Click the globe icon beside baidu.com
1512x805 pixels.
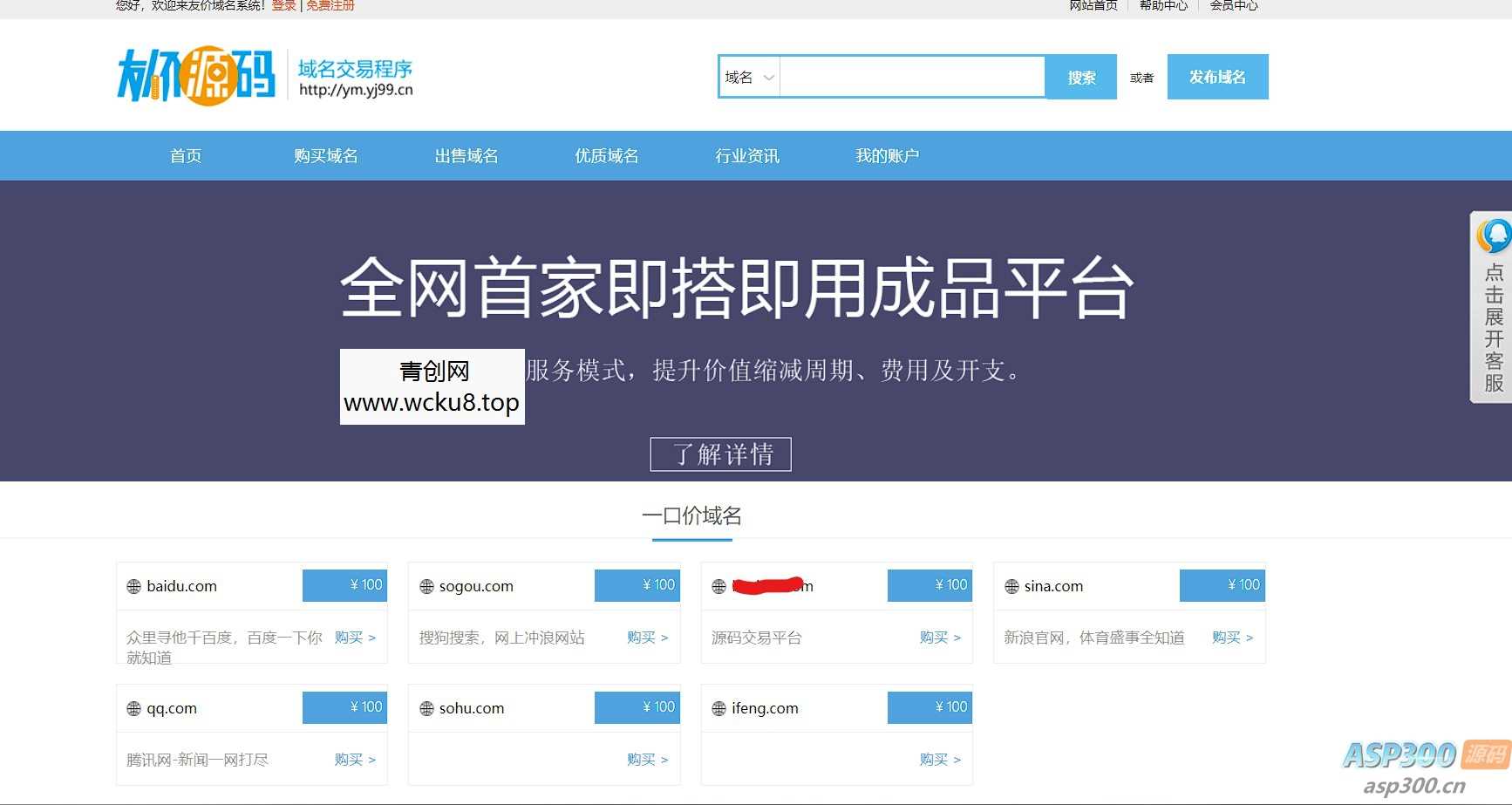click(x=133, y=585)
